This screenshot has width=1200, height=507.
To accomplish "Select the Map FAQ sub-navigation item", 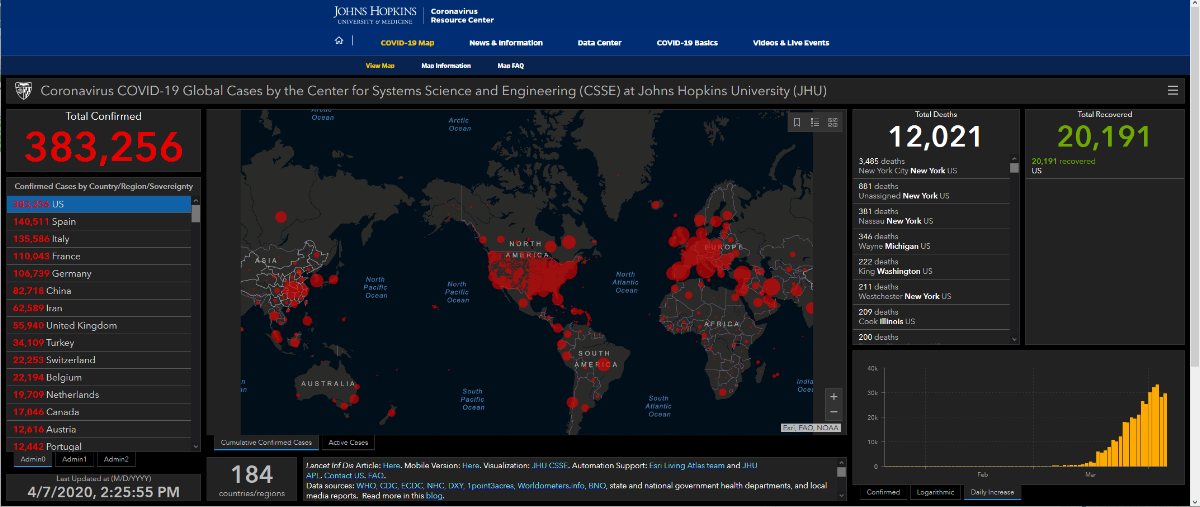I will [511, 66].
